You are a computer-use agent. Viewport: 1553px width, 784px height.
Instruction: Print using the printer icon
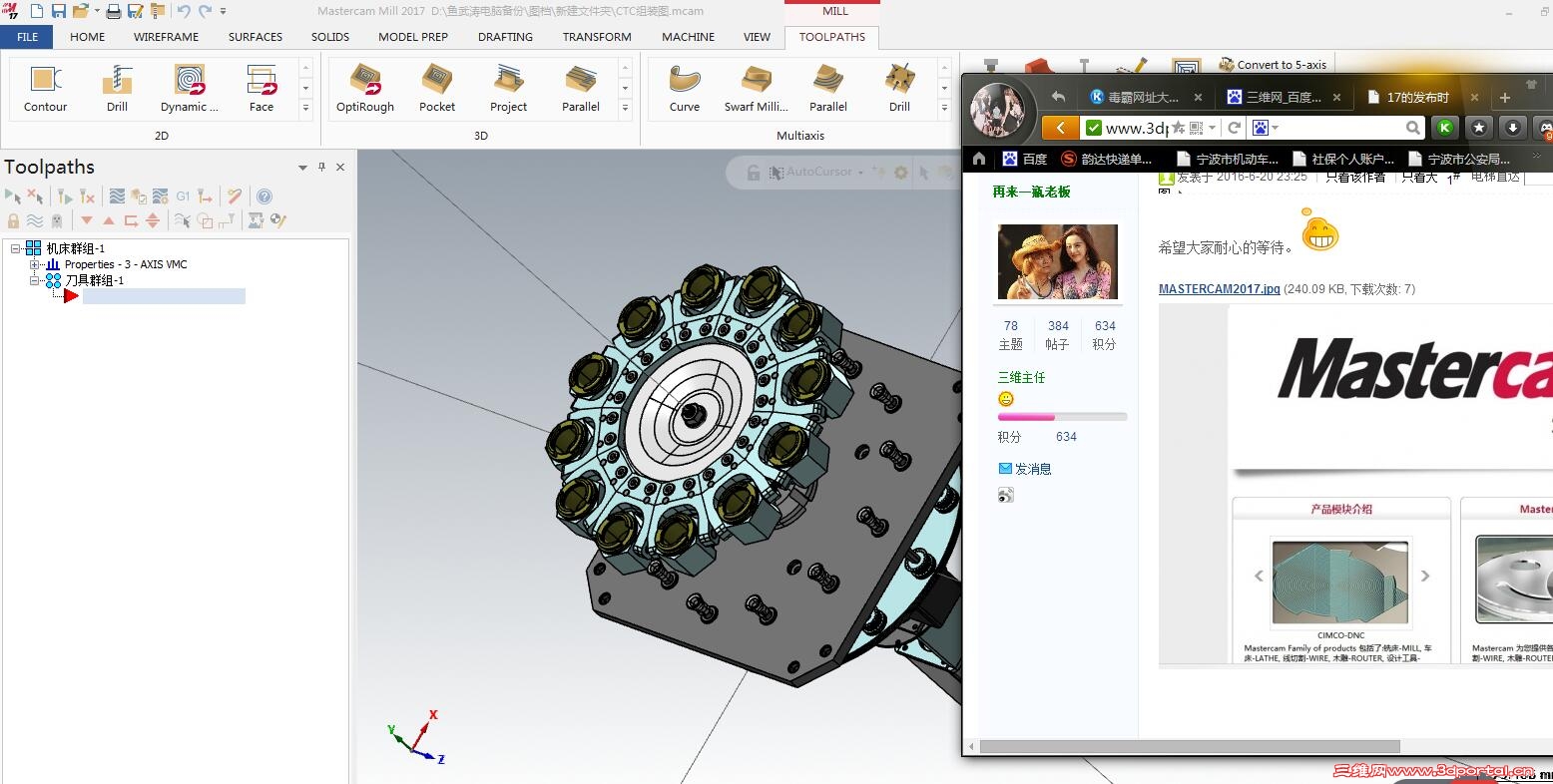point(114,12)
